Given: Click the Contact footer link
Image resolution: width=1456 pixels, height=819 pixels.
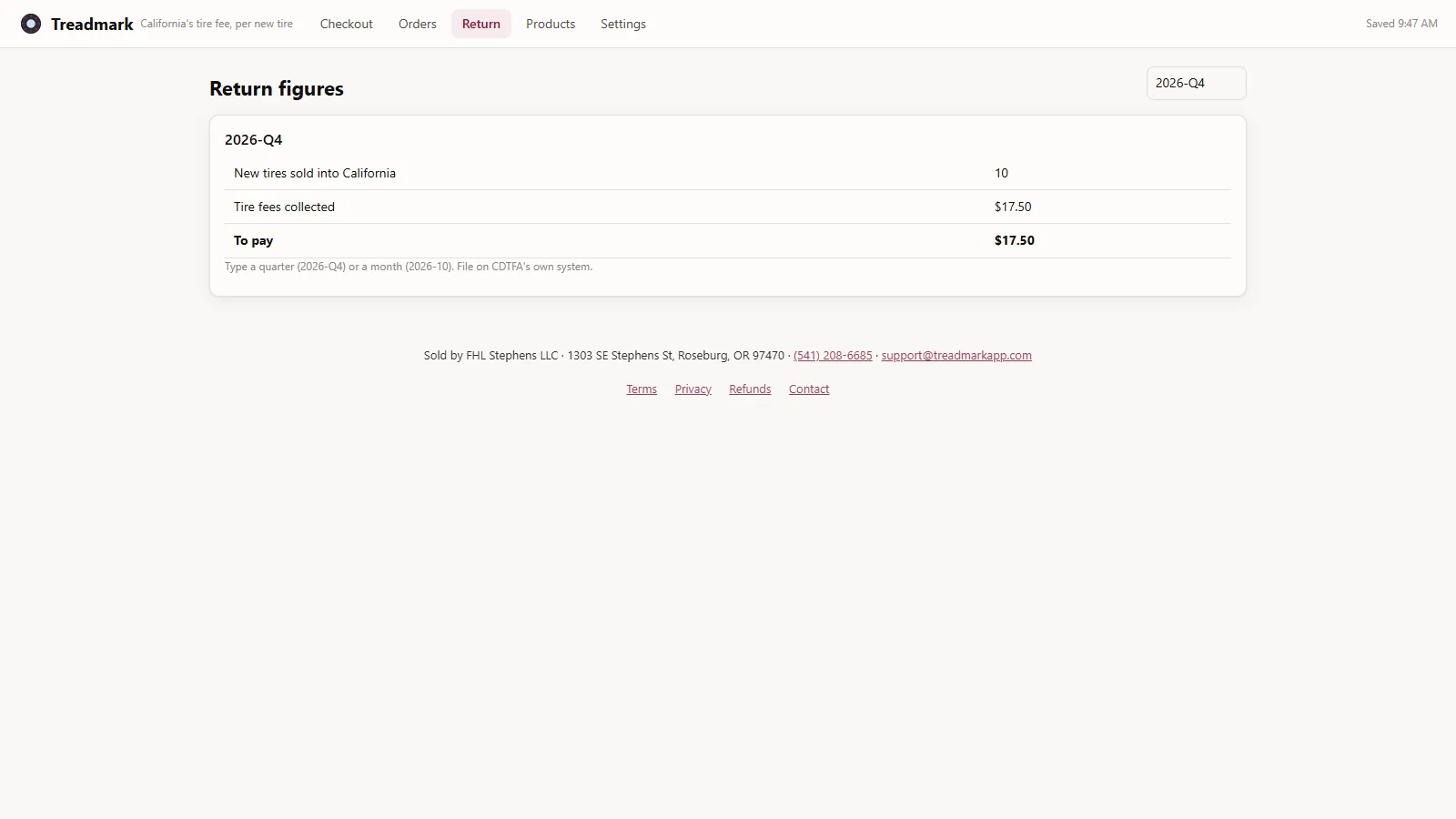Looking at the screenshot, I should pyautogui.click(x=809, y=389).
